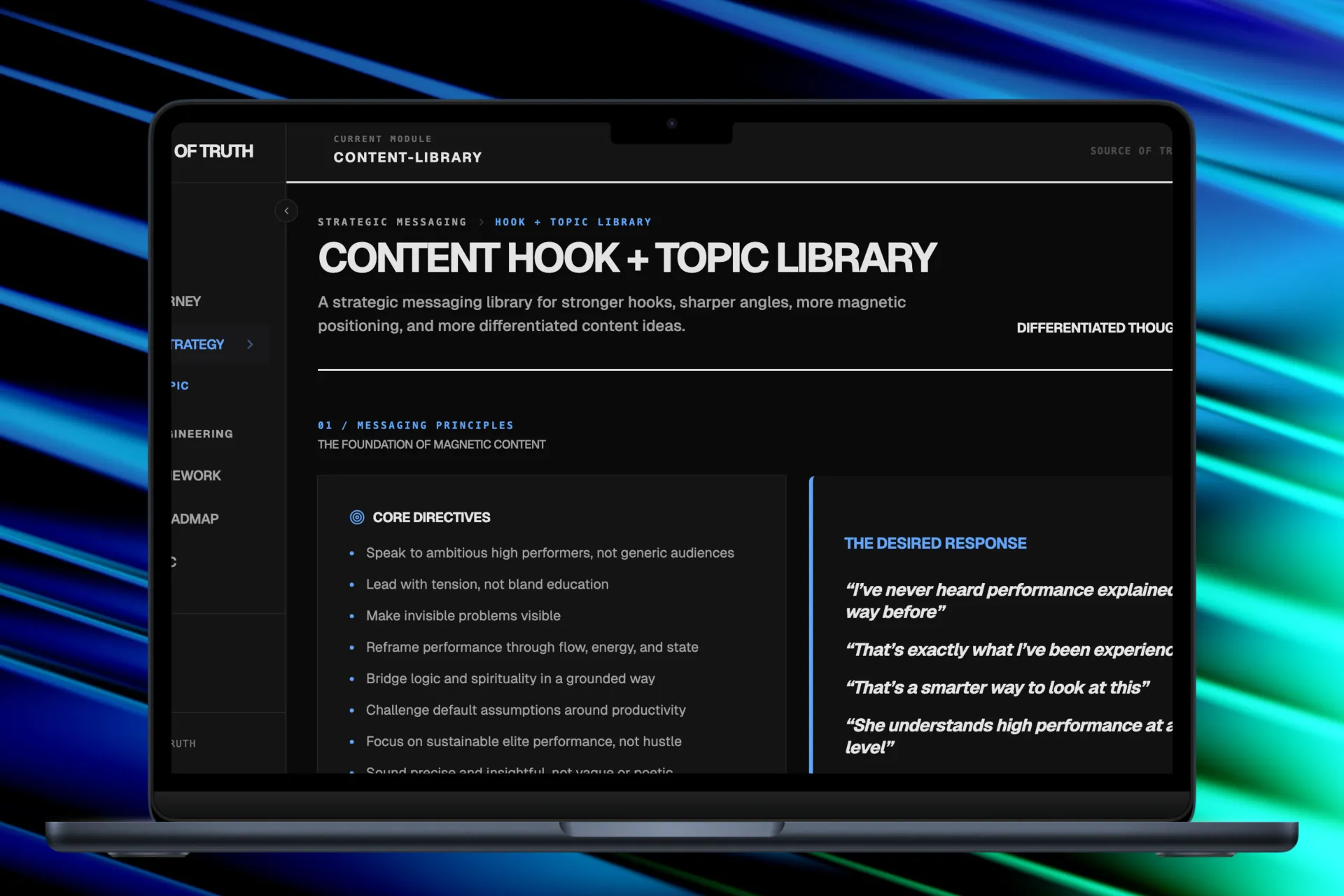Click The Desired Response panel heading
The image size is (1344, 896).
(x=935, y=543)
